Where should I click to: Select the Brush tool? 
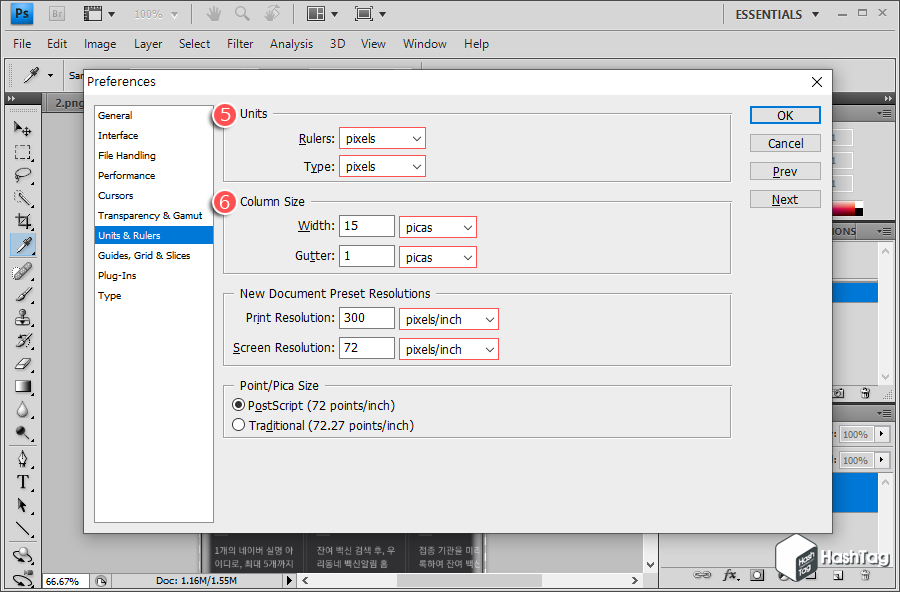(22, 295)
